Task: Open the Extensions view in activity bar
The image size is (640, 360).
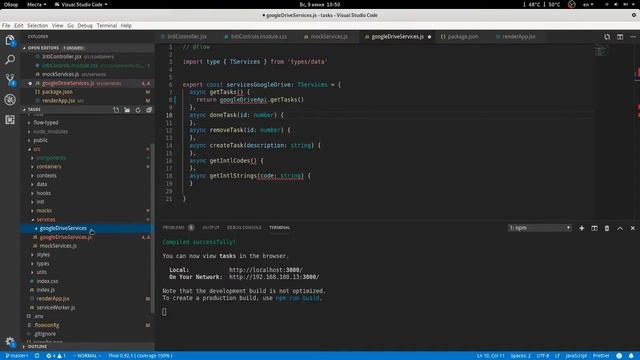Action: pyautogui.click(x=10, y=119)
